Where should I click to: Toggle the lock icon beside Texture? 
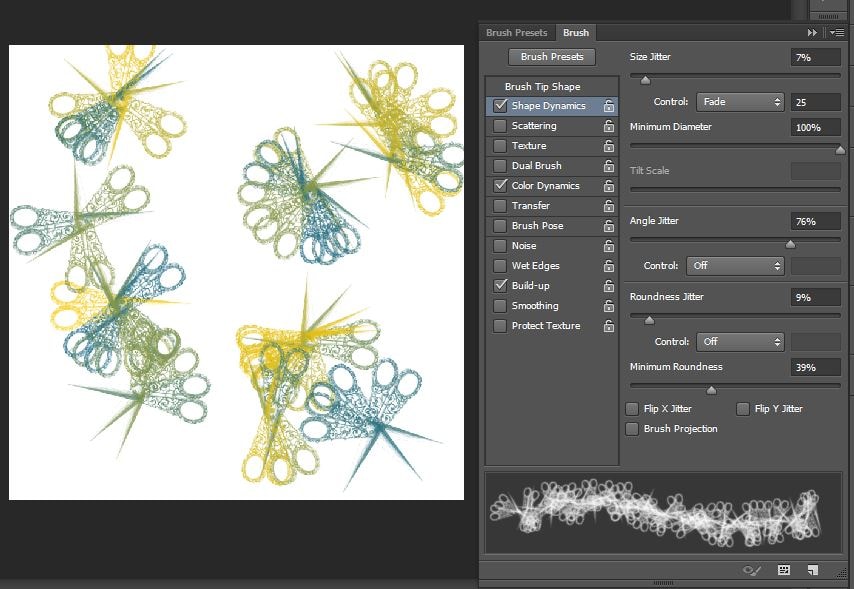608,146
